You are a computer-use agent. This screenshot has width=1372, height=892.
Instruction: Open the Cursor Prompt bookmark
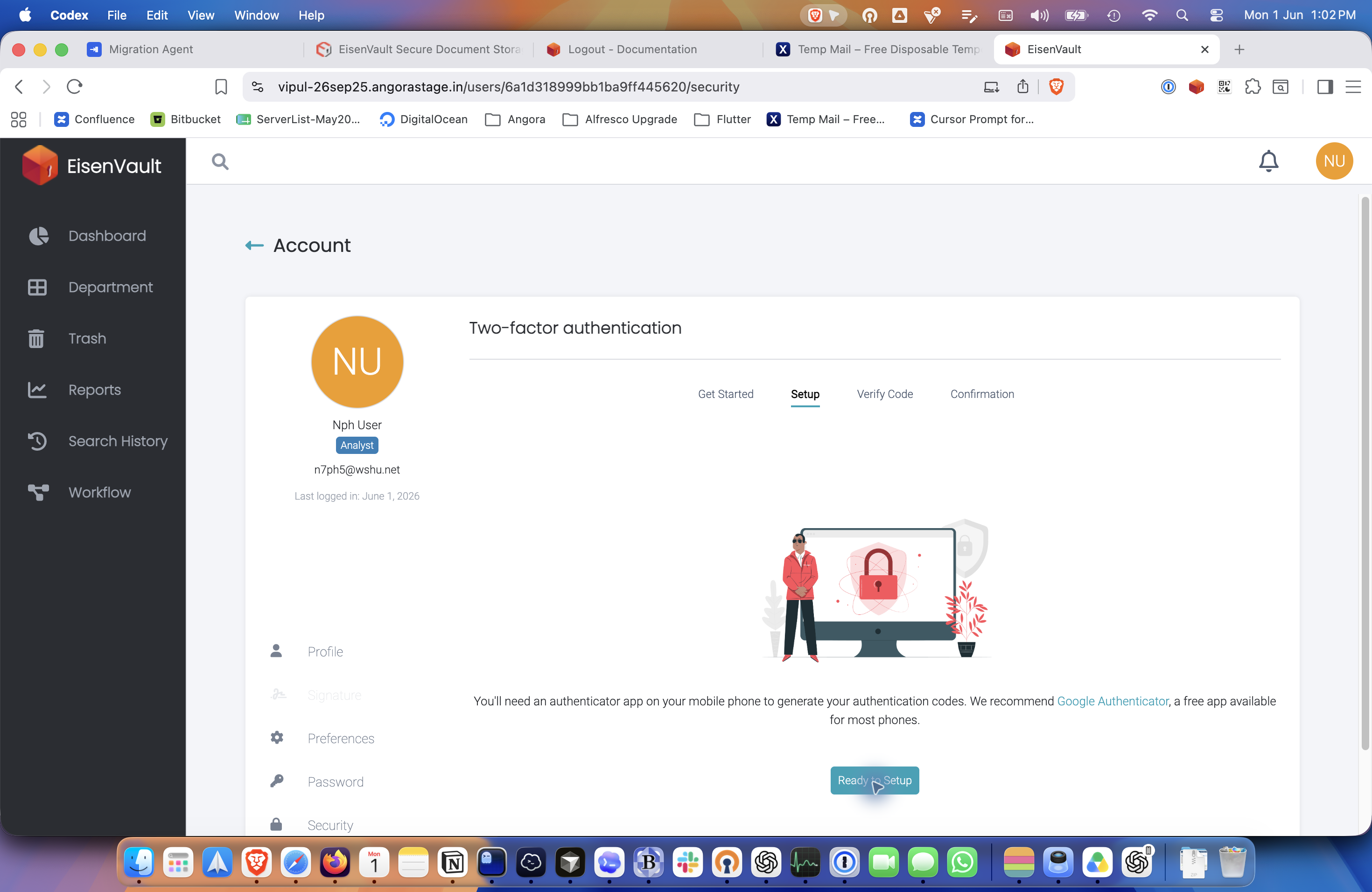point(971,119)
